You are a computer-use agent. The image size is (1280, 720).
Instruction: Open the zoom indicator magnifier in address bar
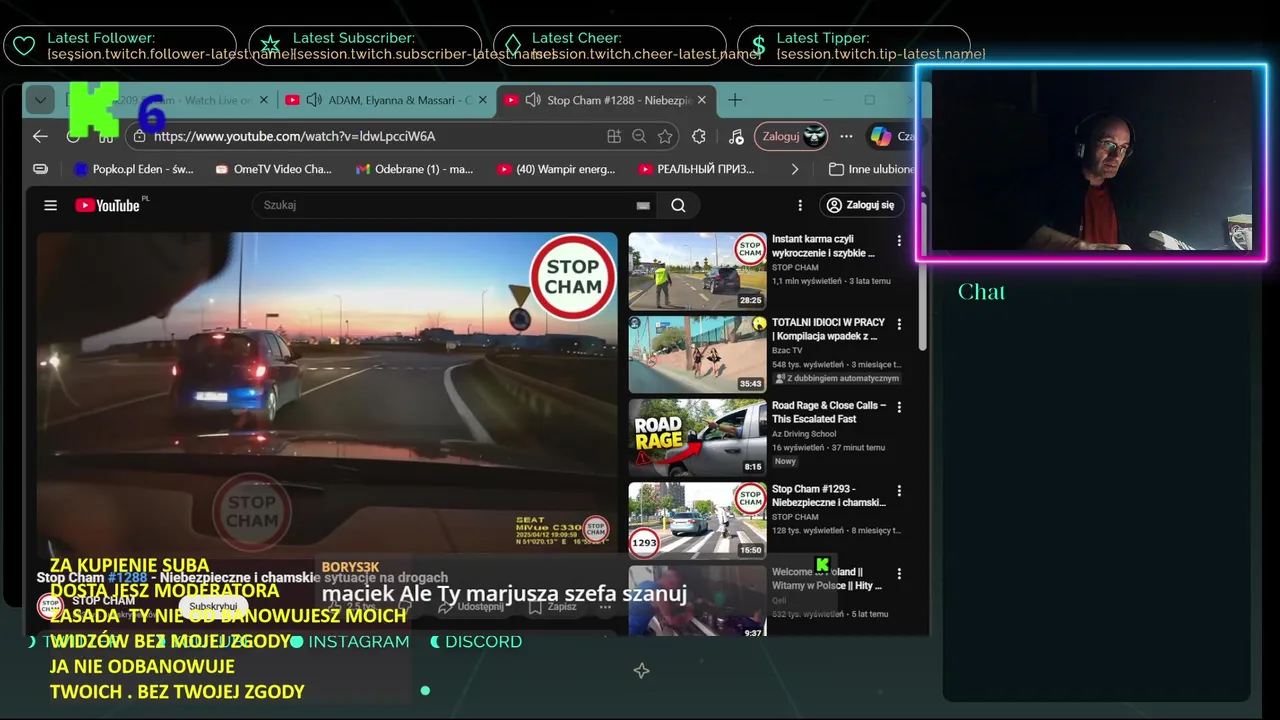(x=639, y=136)
